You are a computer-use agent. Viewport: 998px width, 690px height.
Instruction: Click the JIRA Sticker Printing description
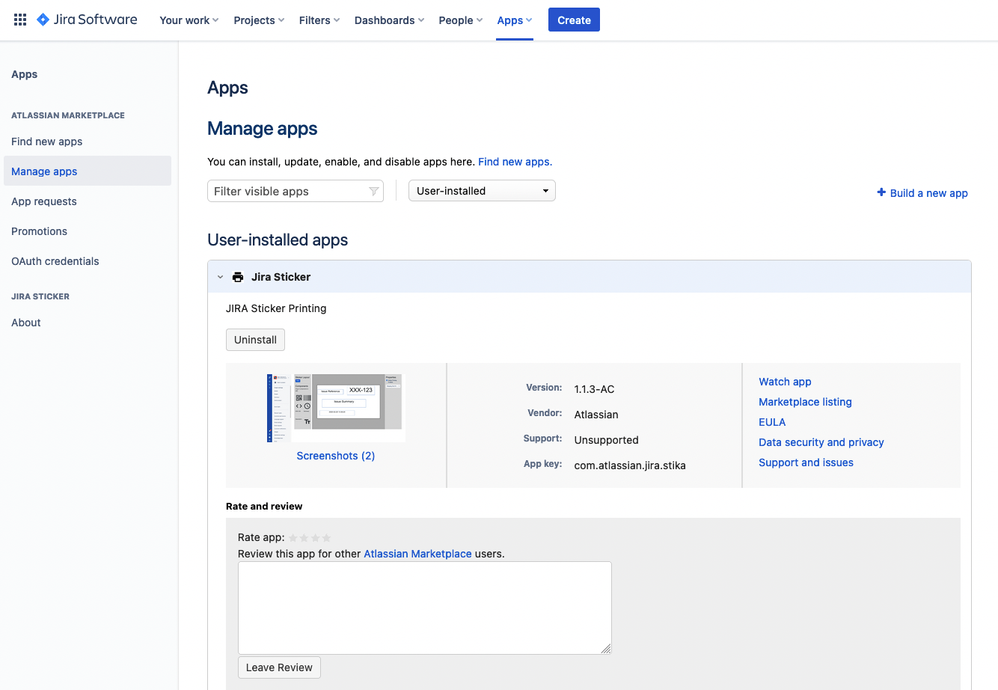[x=276, y=308]
